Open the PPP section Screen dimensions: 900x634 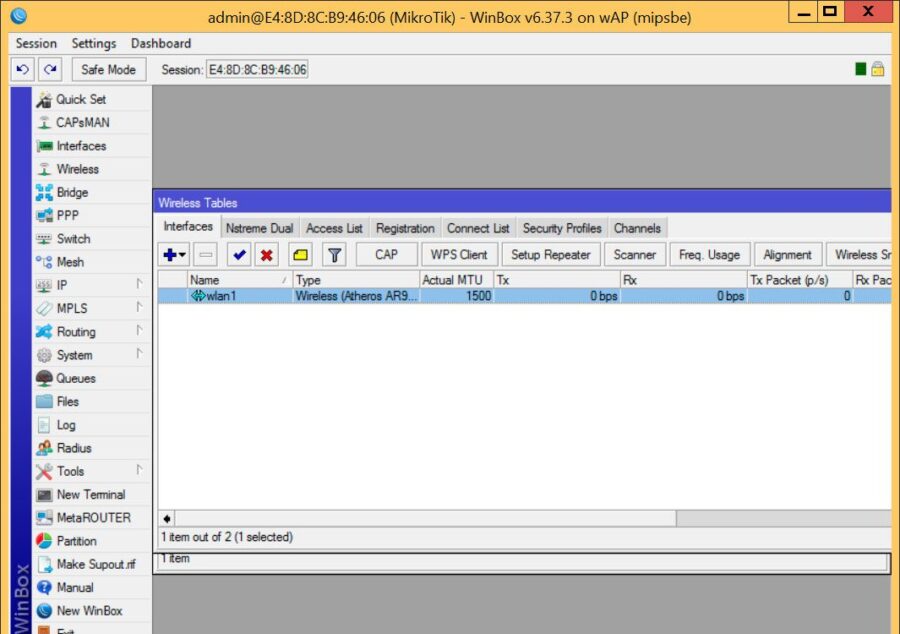point(92,216)
